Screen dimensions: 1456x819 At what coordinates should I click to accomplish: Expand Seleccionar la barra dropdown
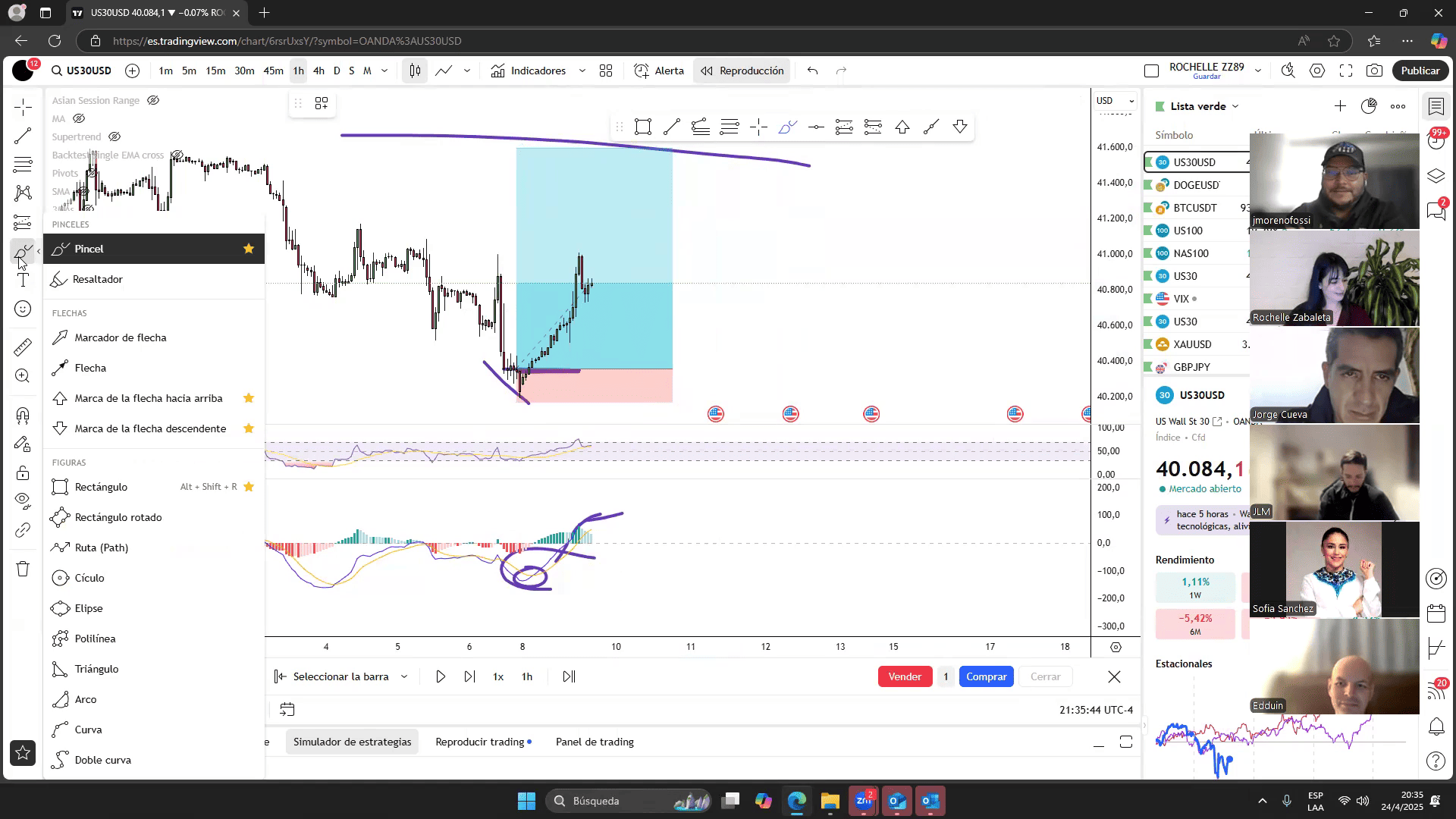(x=404, y=676)
